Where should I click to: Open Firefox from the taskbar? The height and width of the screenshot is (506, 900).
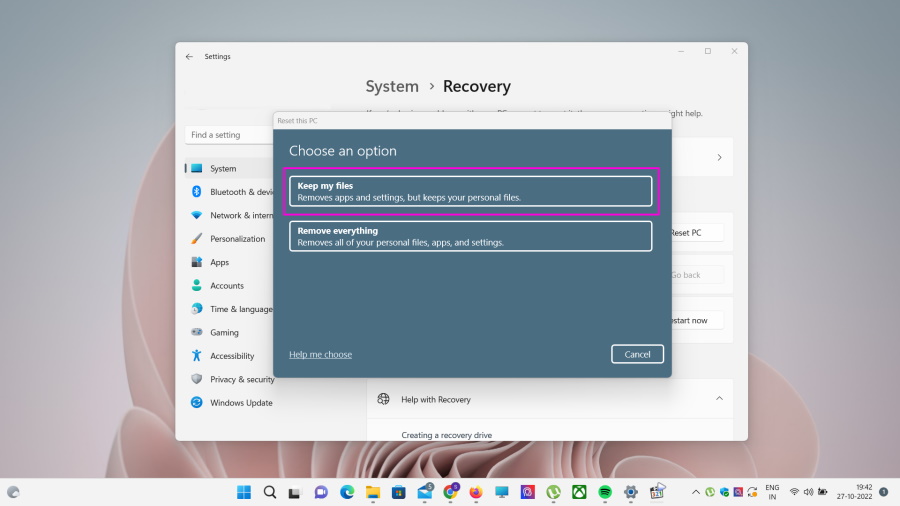click(x=475, y=492)
